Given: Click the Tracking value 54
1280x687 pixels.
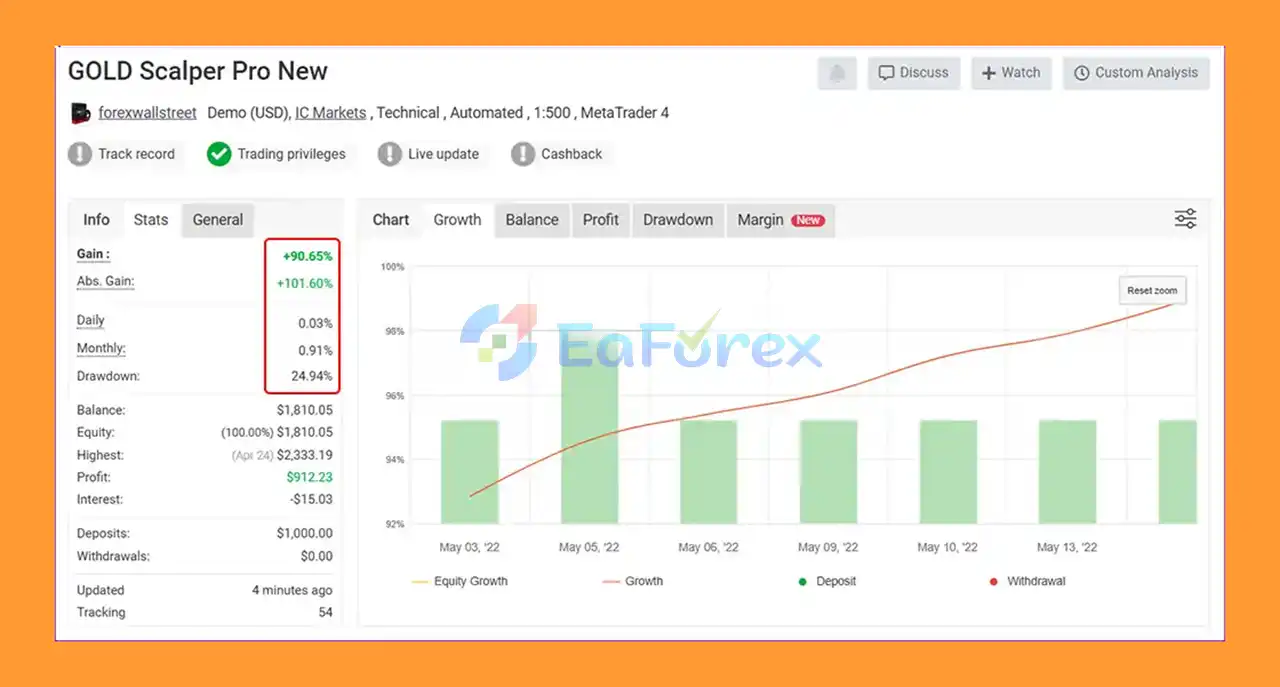Looking at the screenshot, I should tap(326, 612).
